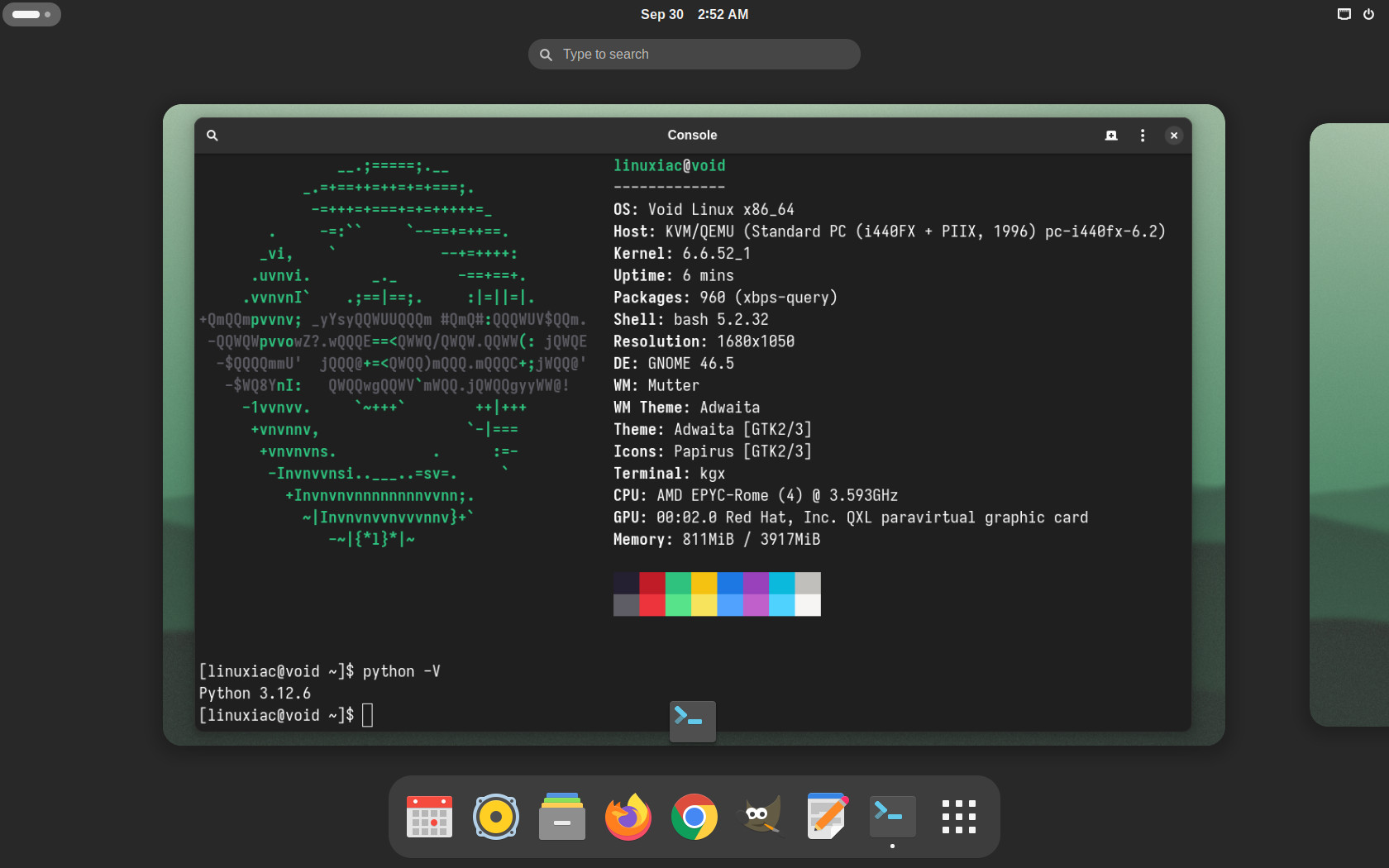Click the Activities workspace indicator pill

pos(31,14)
